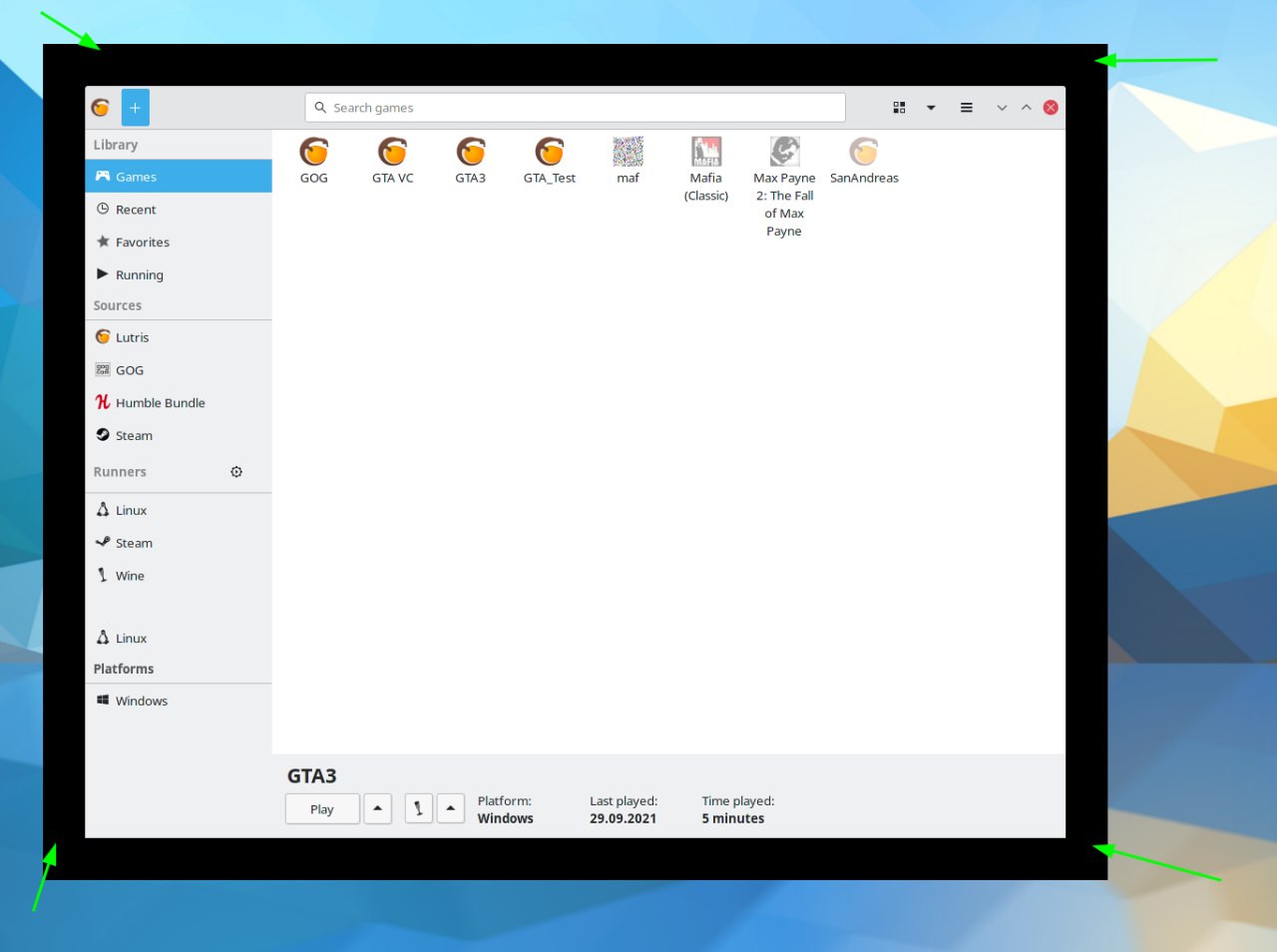This screenshot has height=952, width=1277.
Task: Select the GOG source
Action: click(179, 370)
